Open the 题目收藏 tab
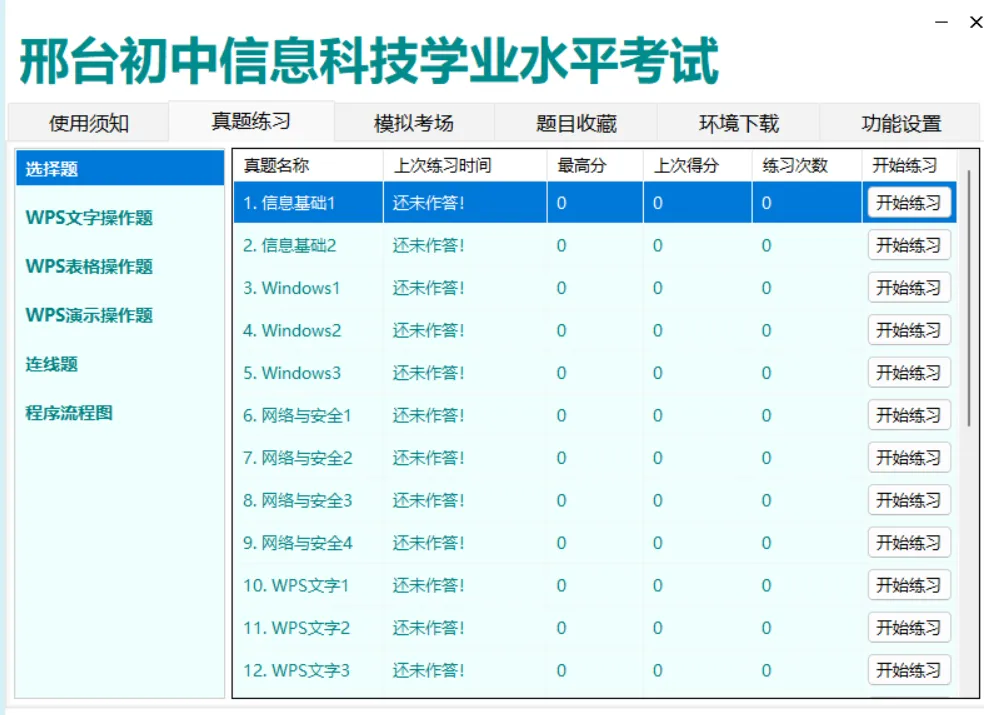 tap(577, 123)
